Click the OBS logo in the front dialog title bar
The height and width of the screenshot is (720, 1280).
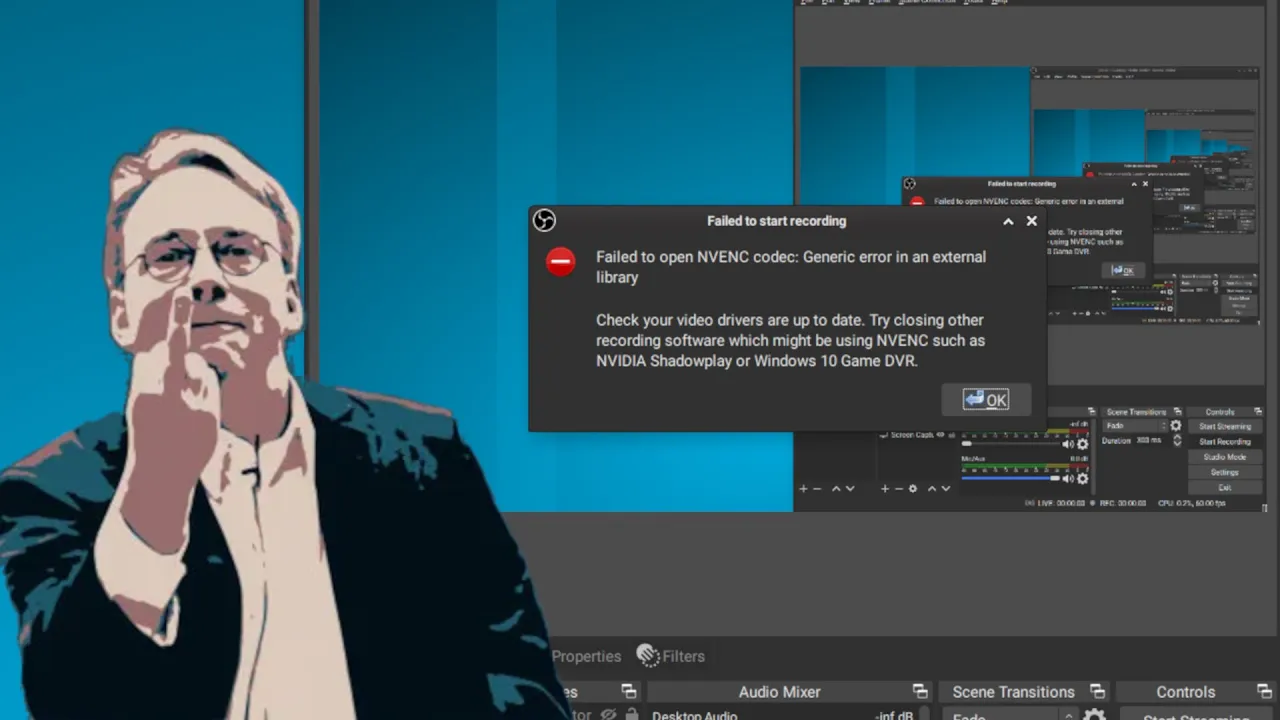click(x=544, y=221)
